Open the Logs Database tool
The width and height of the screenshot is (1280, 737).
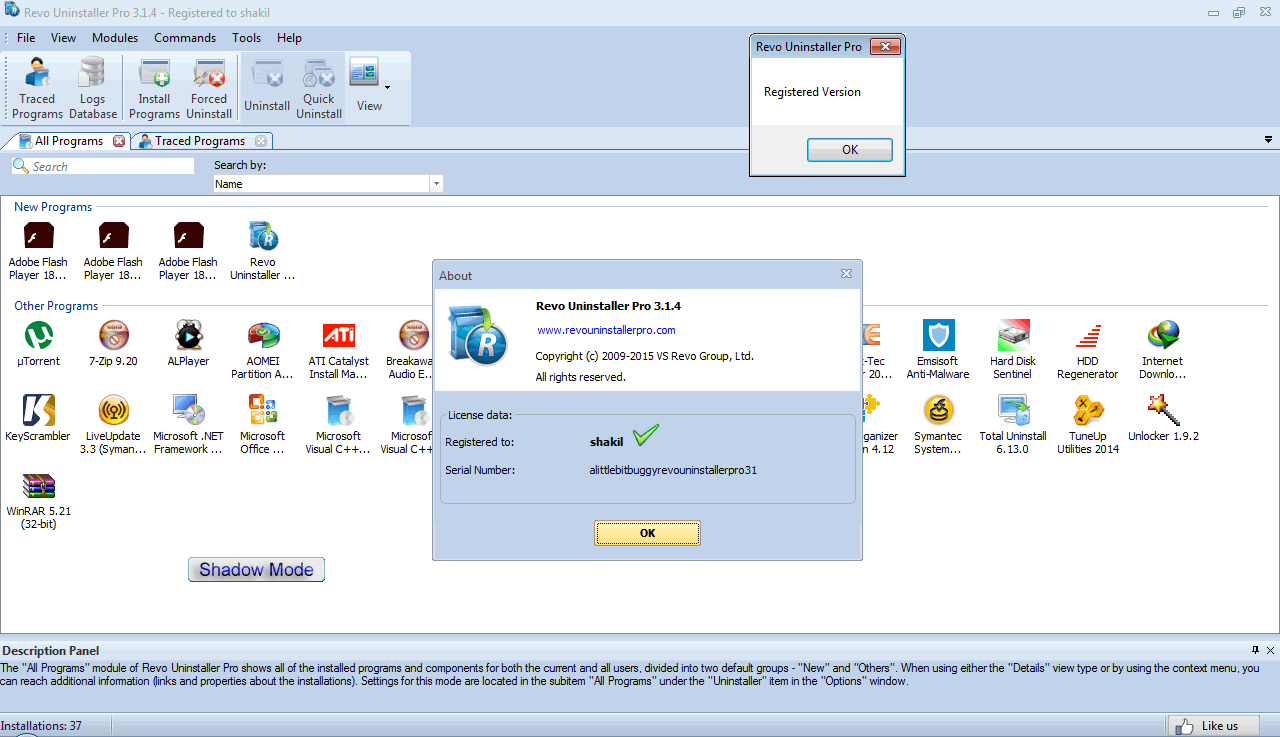[x=92, y=89]
